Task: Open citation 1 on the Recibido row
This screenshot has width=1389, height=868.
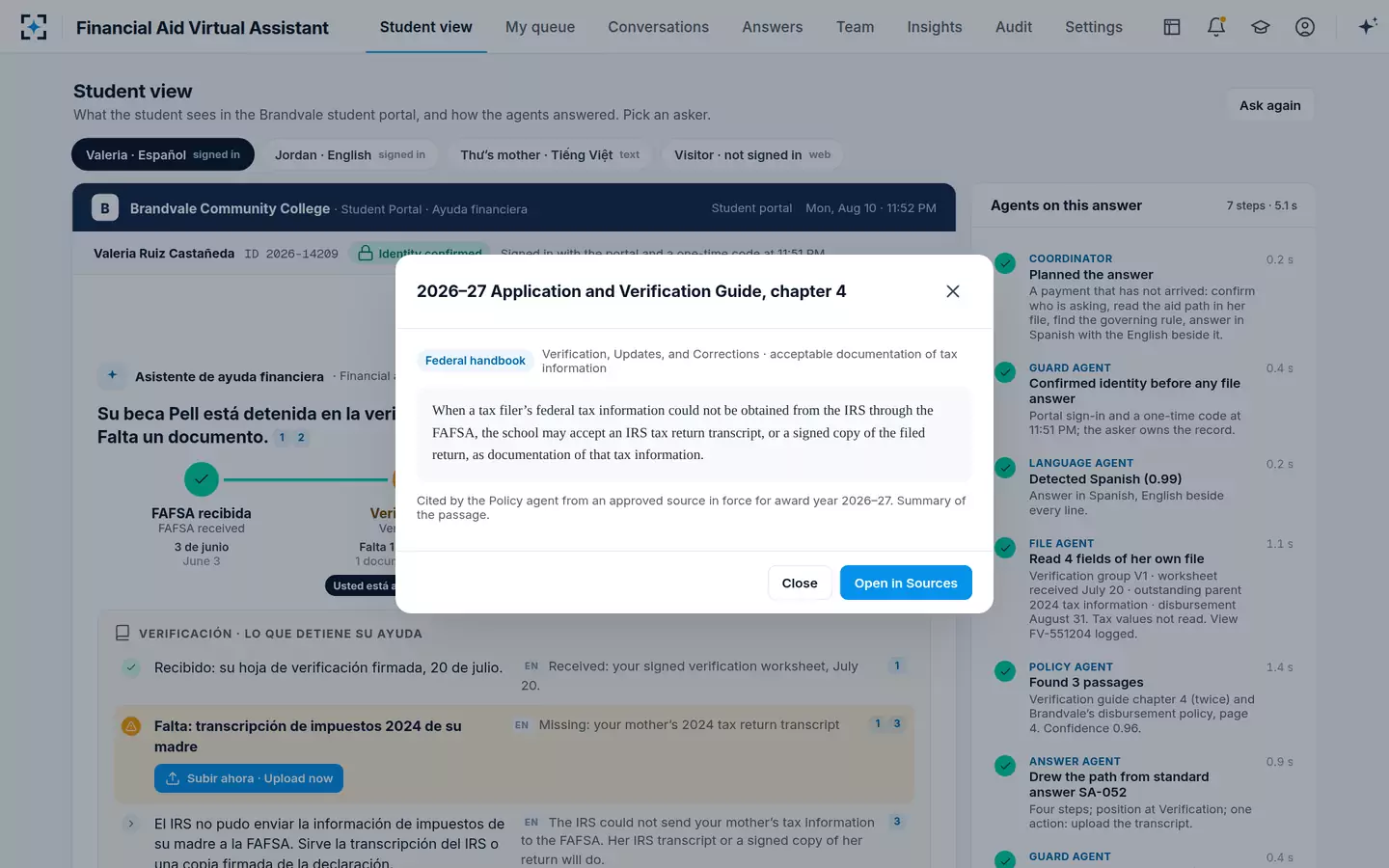Action: [897, 665]
